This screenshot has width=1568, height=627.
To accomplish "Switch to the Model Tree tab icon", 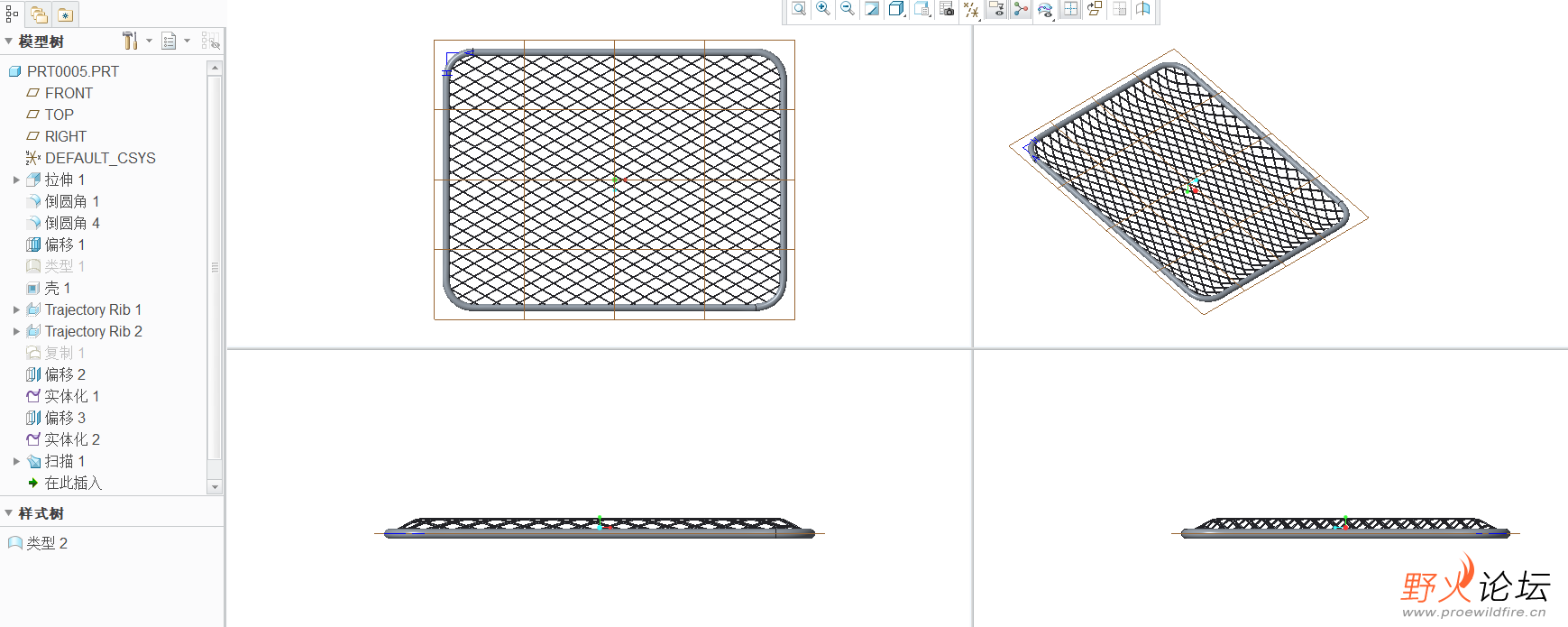I will (x=12, y=14).
